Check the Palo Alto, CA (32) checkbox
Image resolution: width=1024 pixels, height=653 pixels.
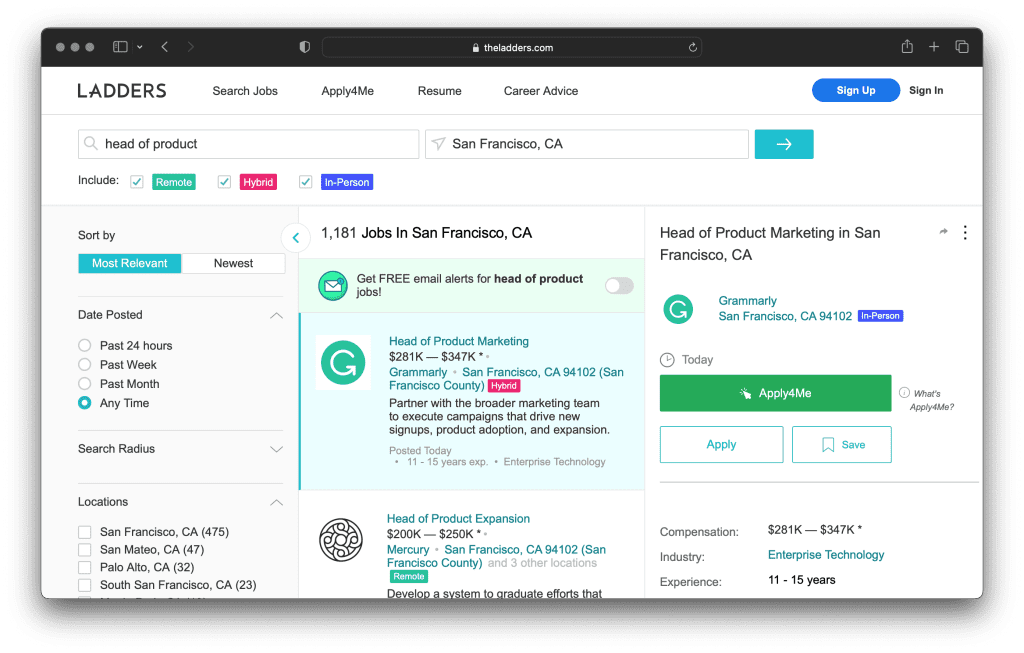pos(84,567)
